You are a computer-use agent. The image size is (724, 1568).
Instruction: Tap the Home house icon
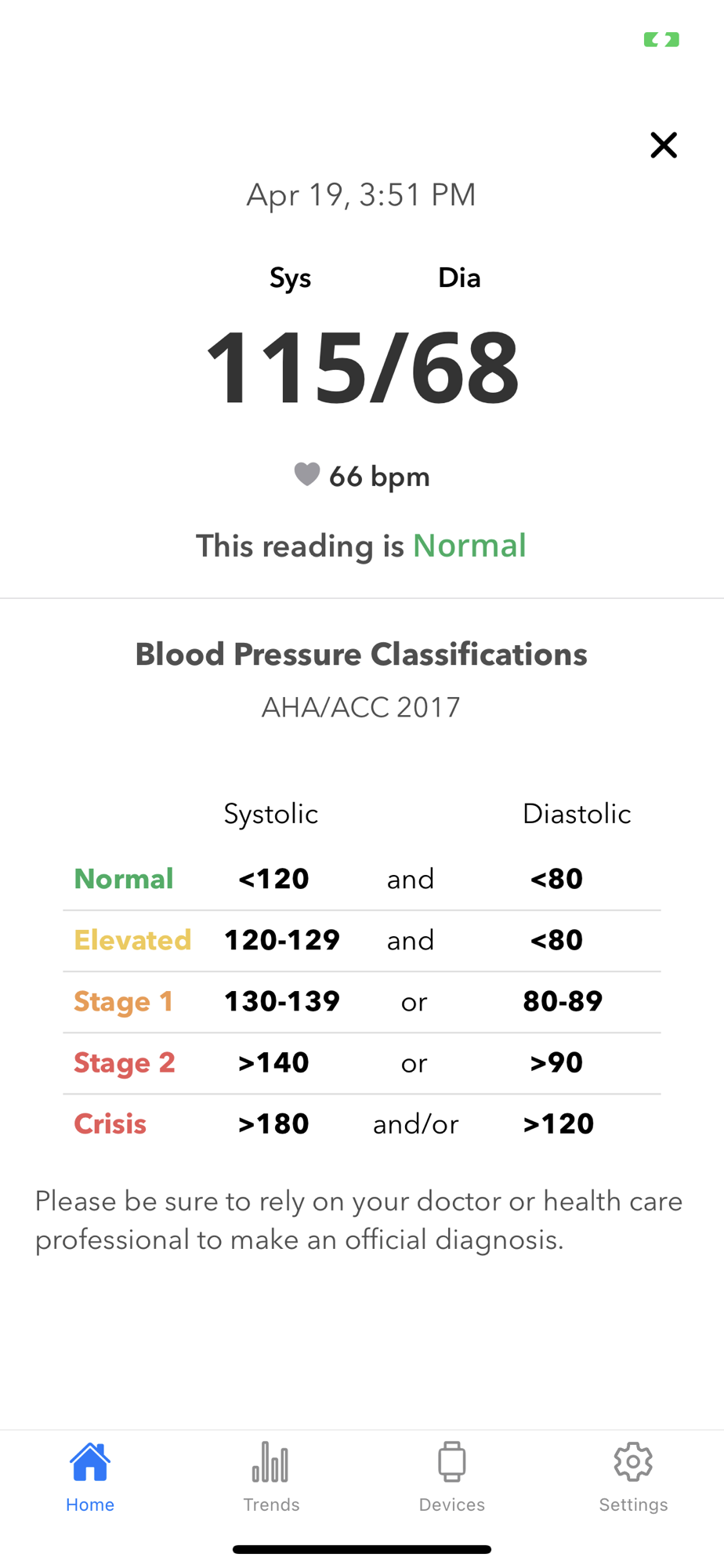coord(90,1461)
